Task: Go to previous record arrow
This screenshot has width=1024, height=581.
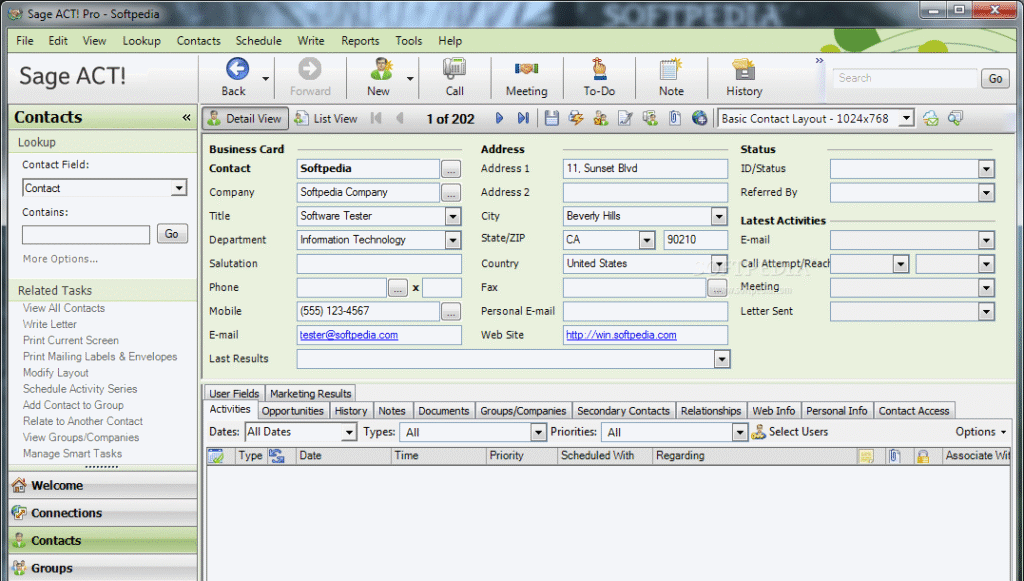Action: point(399,118)
